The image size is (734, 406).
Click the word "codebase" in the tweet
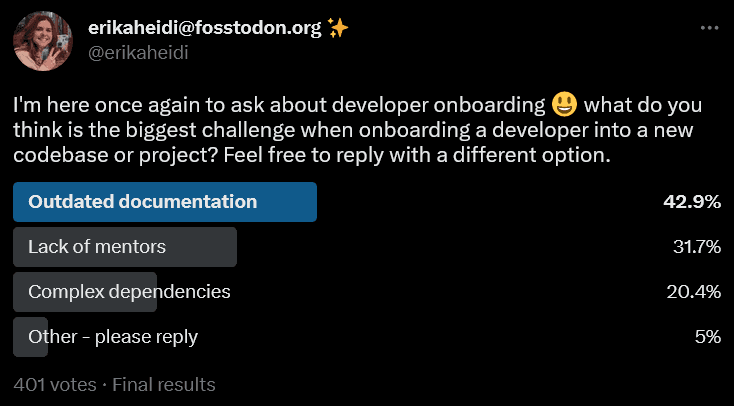53,157
